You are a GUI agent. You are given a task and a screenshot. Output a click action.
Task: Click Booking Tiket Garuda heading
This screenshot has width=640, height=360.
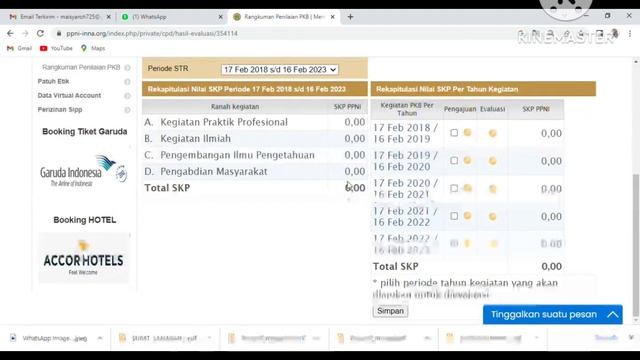coord(84,131)
